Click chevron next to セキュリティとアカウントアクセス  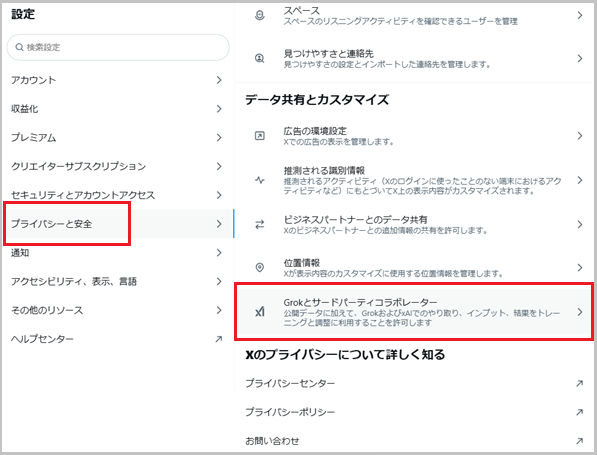point(219,195)
